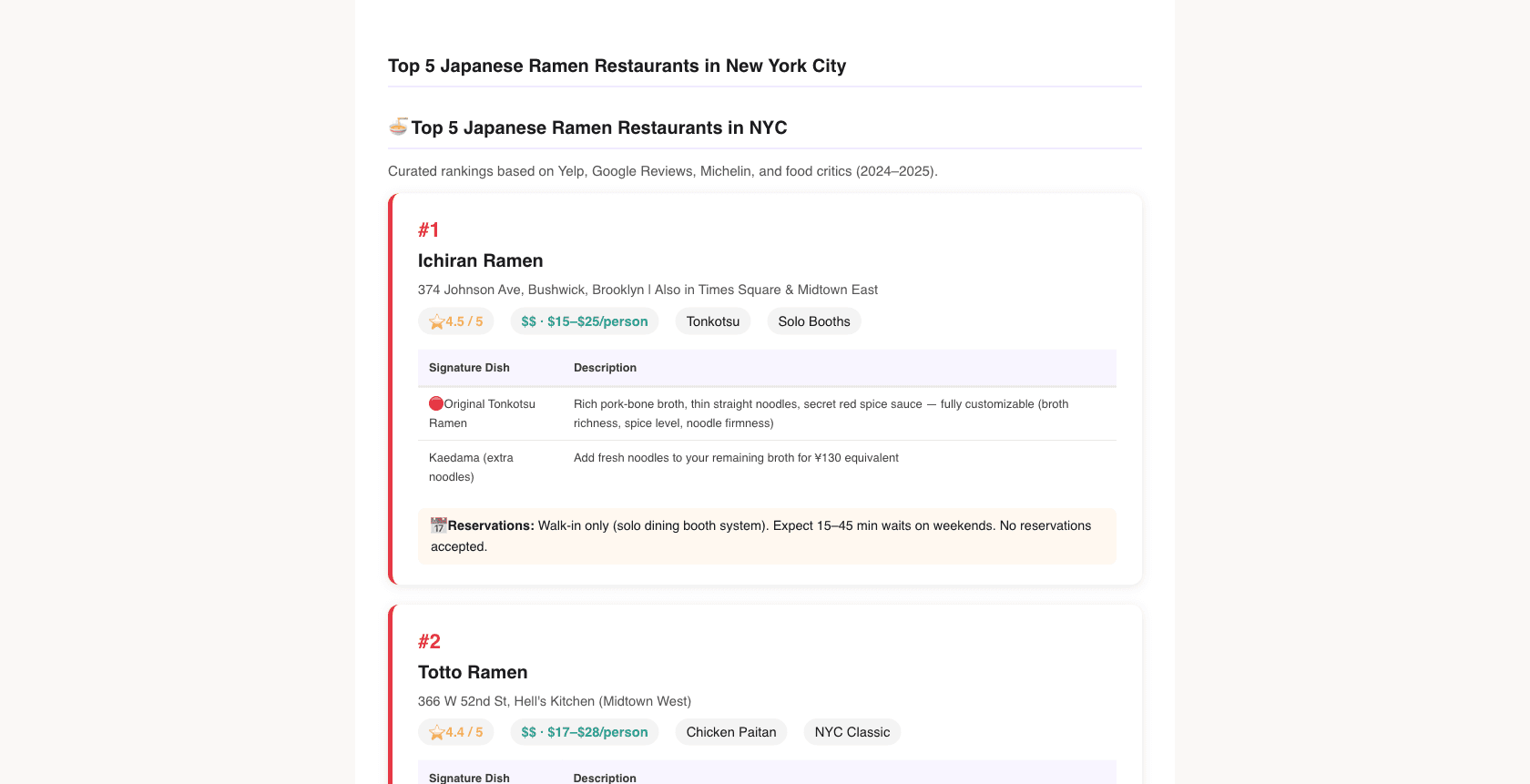Click the Ichiran Ramen restaurant name
The height and width of the screenshot is (784, 1530).
(x=481, y=260)
